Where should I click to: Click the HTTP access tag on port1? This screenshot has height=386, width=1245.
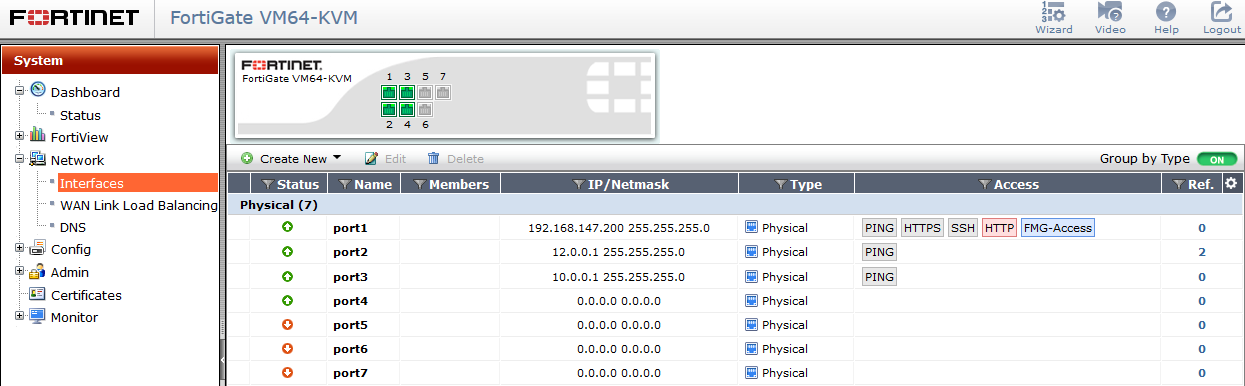coord(999,228)
